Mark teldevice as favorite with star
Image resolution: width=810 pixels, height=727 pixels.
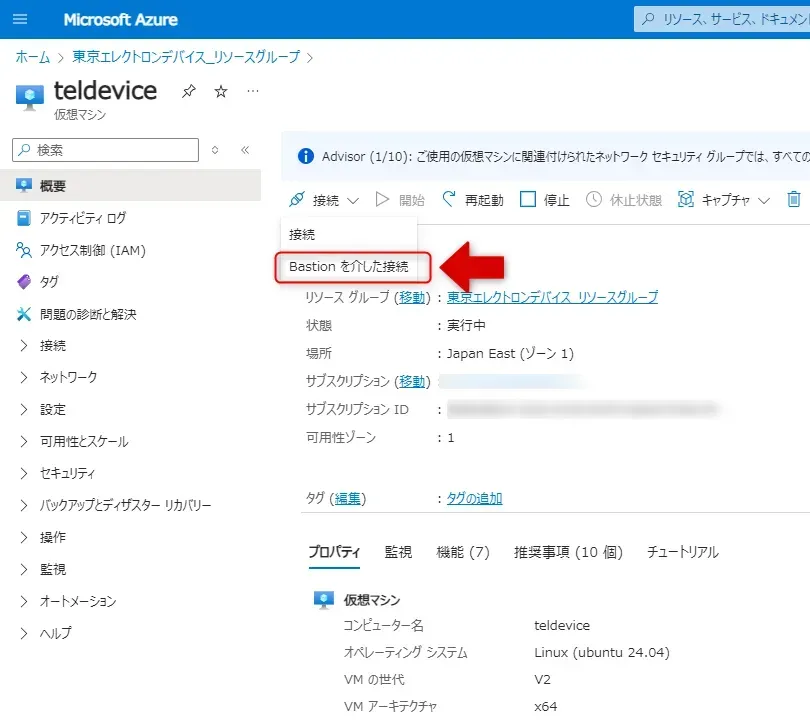pyautogui.click(x=221, y=92)
